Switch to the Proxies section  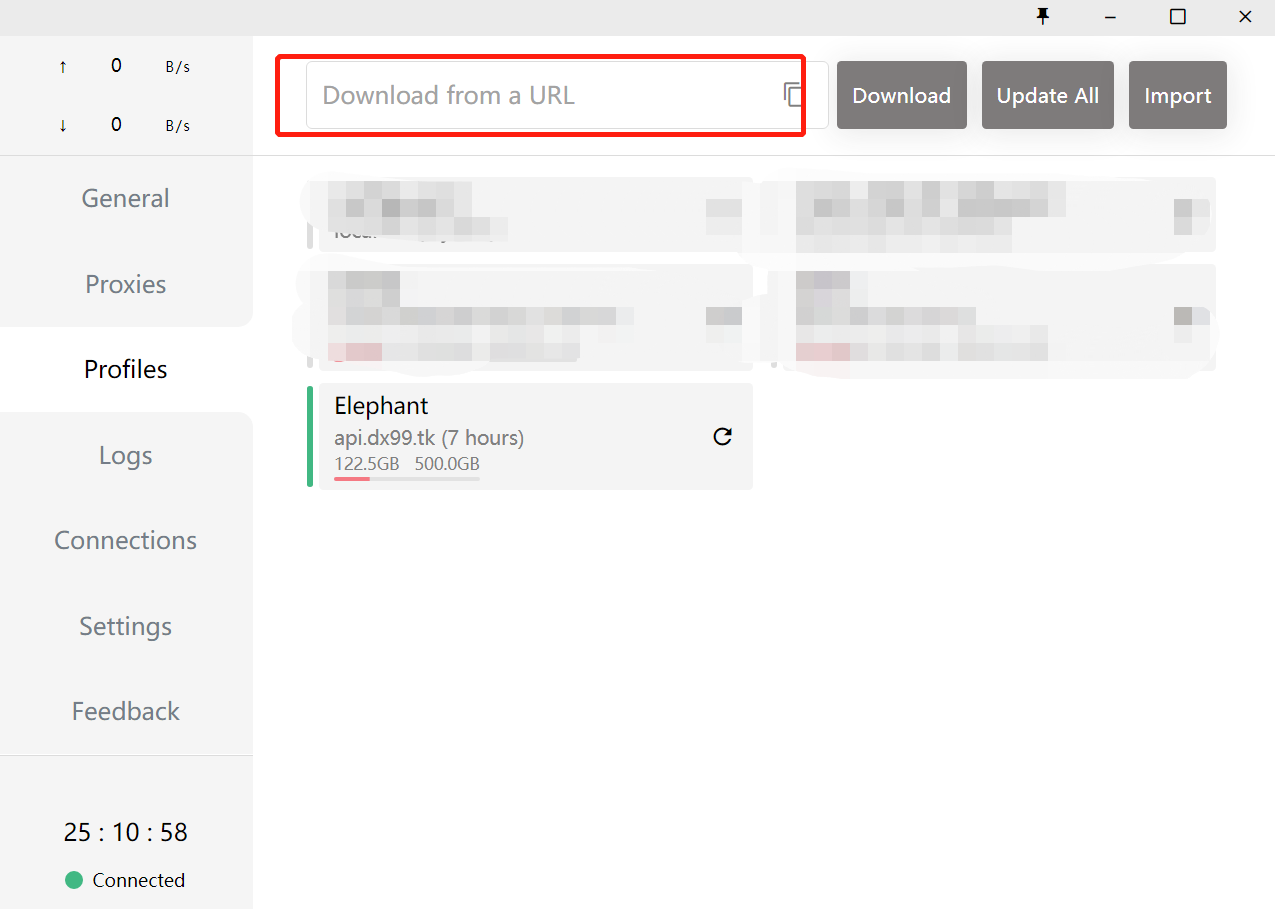[x=125, y=284]
